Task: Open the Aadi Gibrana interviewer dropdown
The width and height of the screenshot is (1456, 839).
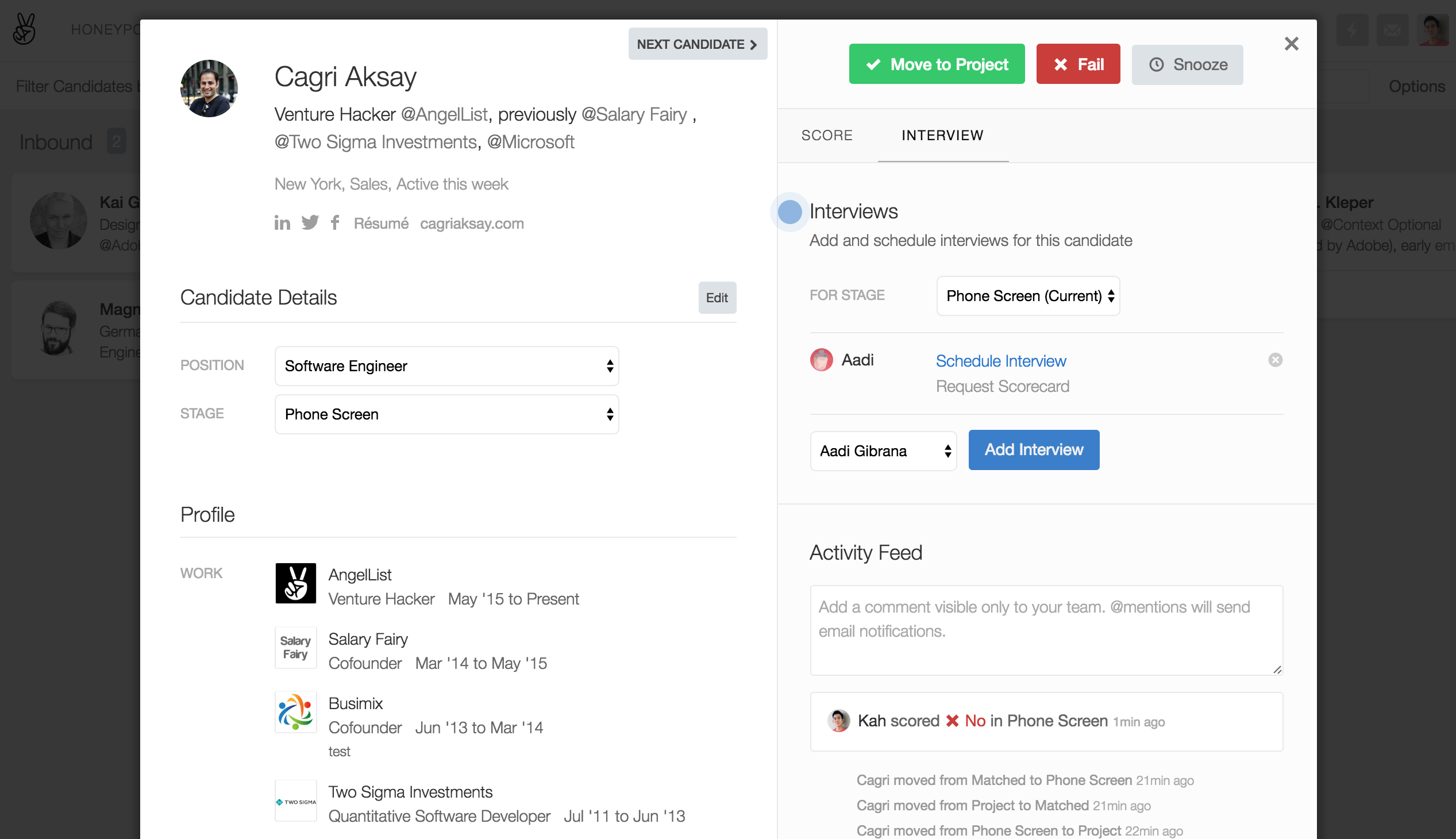Action: [883, 451]
